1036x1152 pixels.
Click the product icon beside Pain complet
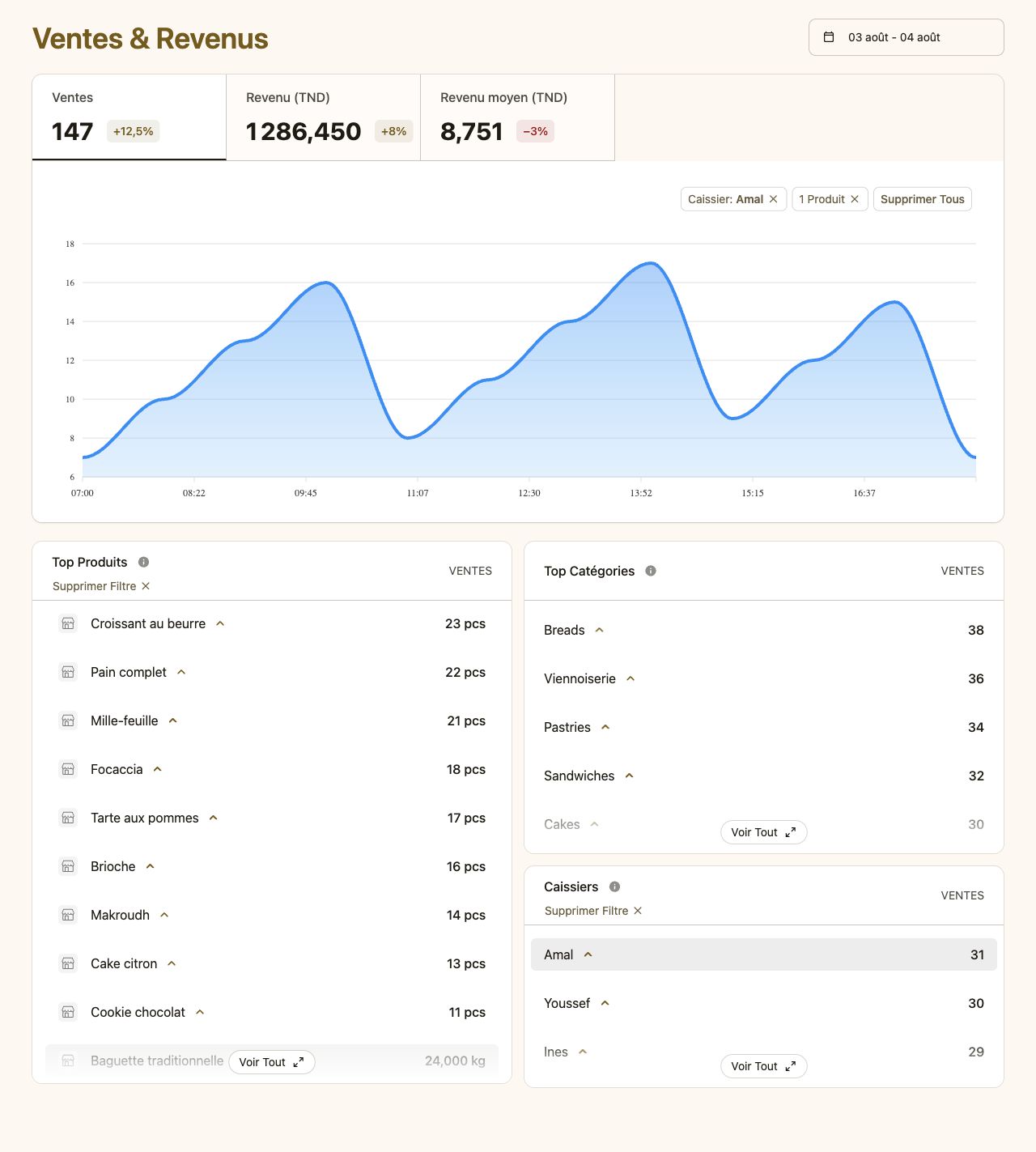point(68,672)
